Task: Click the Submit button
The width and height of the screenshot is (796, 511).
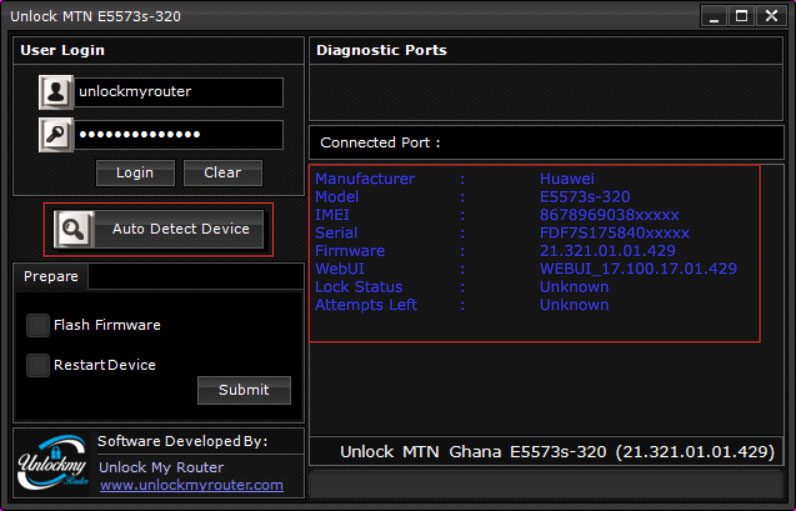Action: click(244, 390)
